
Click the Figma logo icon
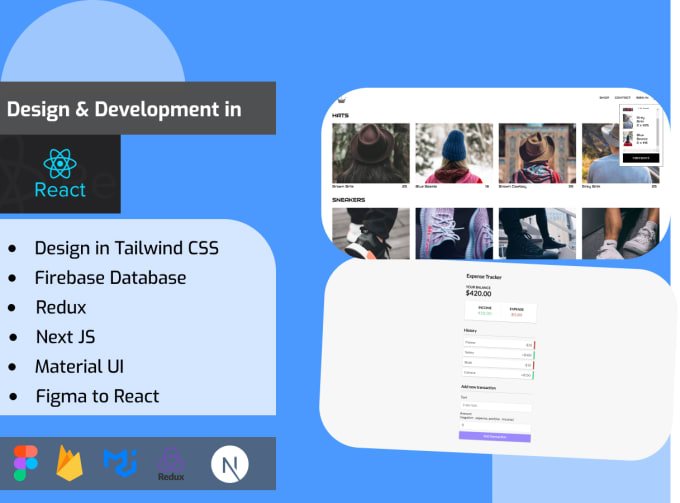(26, 463)
